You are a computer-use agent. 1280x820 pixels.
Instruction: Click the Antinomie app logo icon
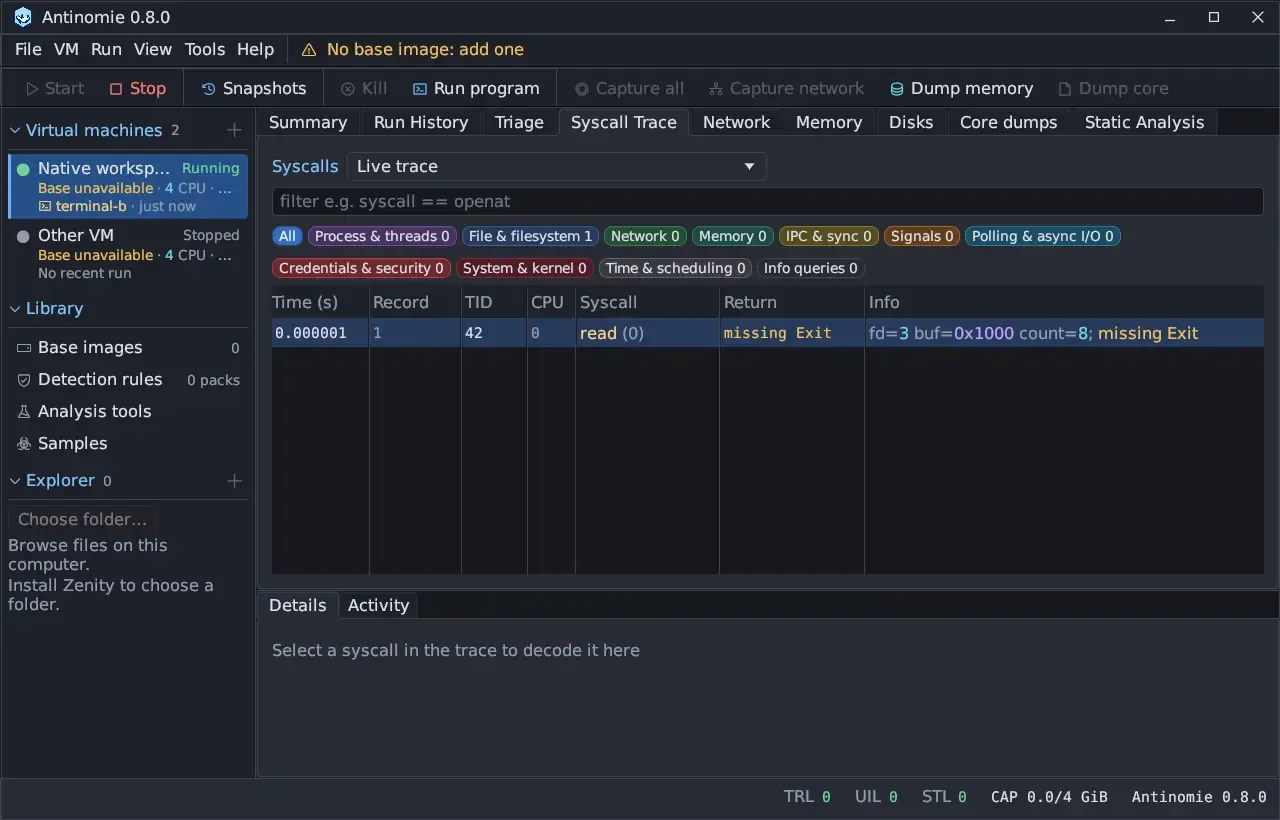click(22, 17)
